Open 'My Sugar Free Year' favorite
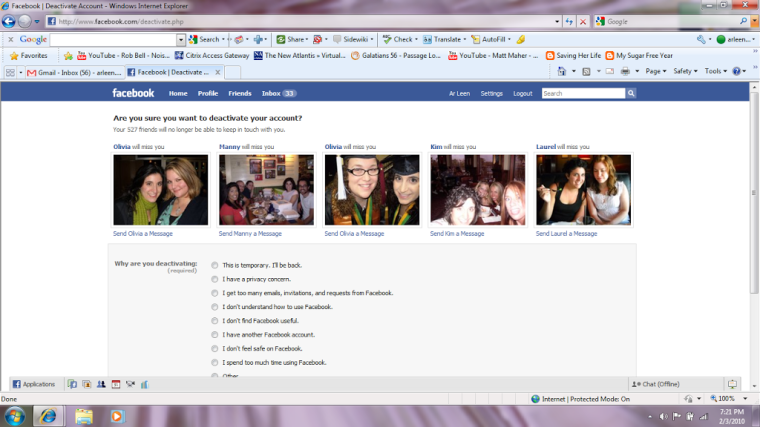This screenshot has height=427, width=760. pyautogui.click(x=639, y=56)
